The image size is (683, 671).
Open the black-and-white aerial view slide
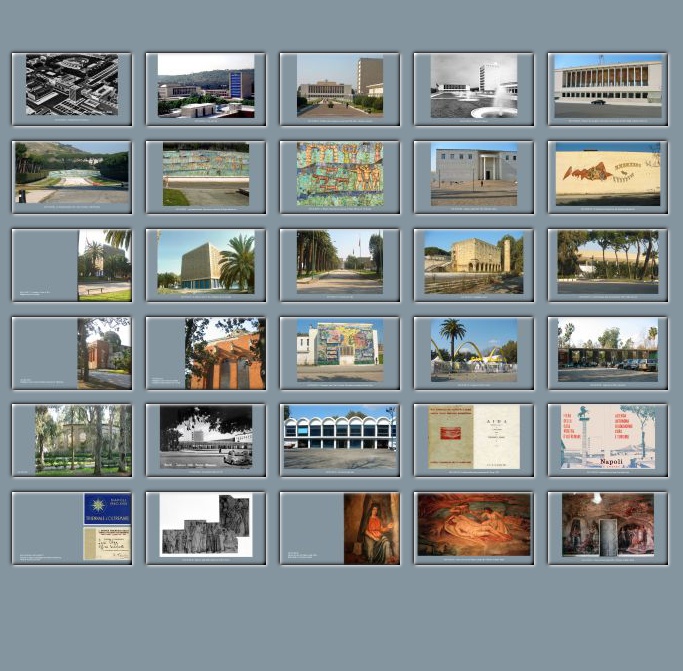[x=72, y=89]
